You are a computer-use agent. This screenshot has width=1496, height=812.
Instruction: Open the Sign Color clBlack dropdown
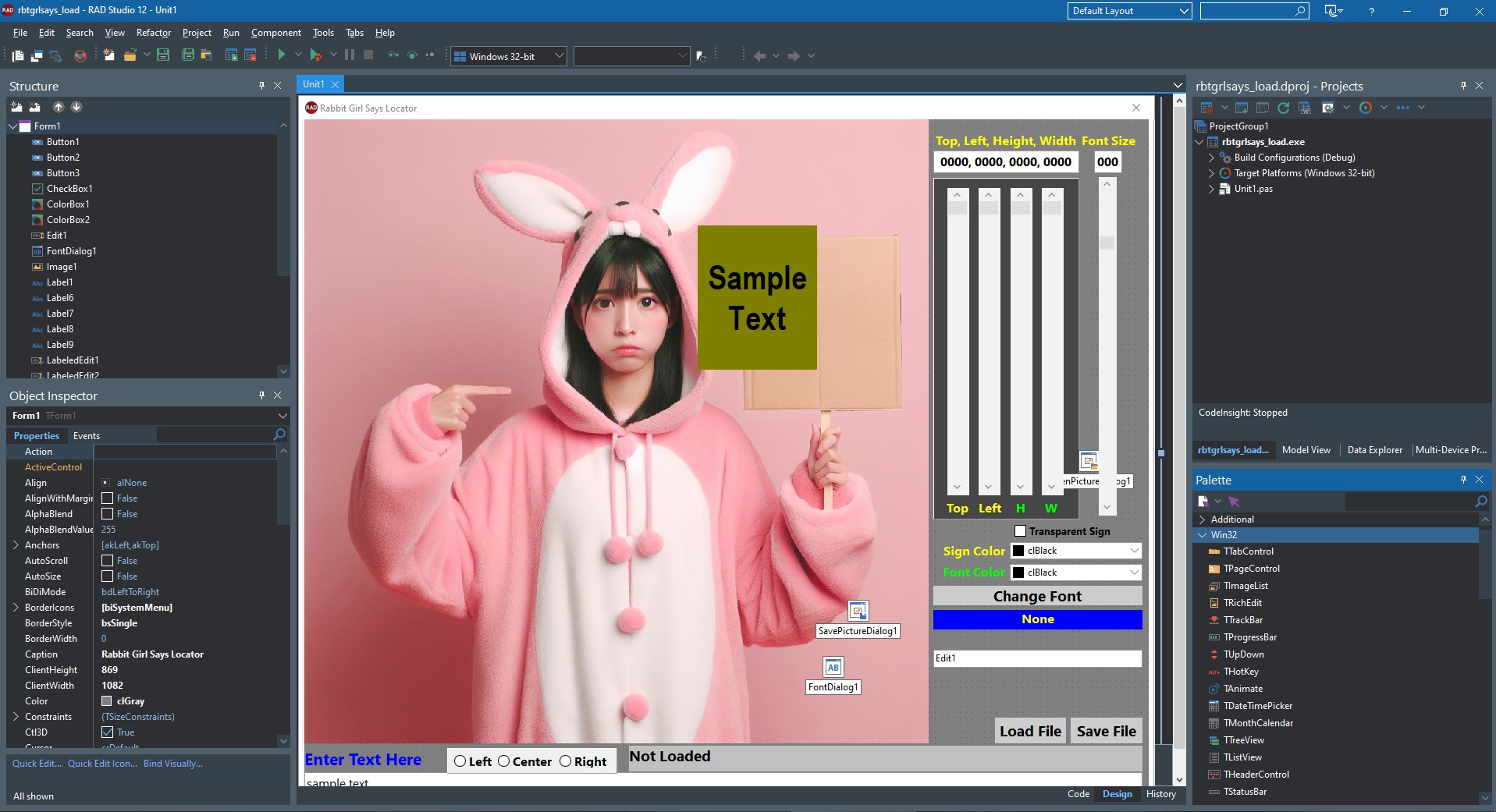1134,551
